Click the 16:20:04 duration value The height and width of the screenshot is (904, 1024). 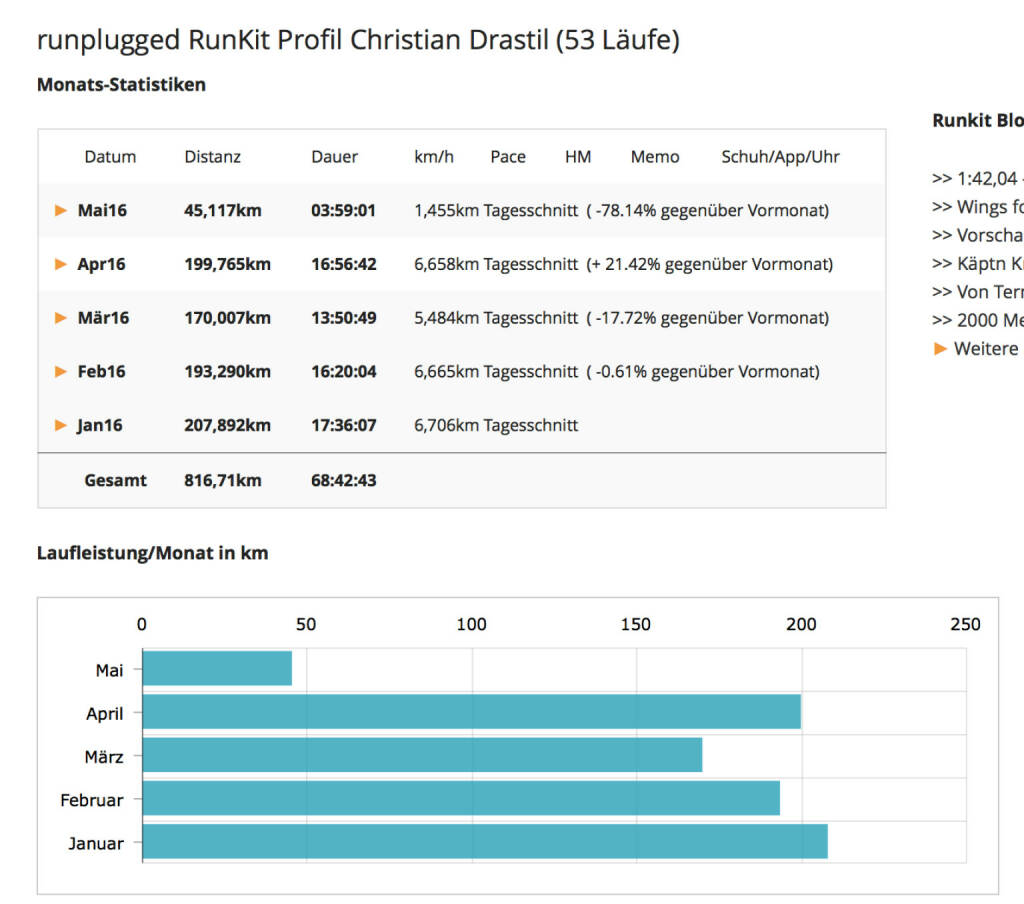344,372
